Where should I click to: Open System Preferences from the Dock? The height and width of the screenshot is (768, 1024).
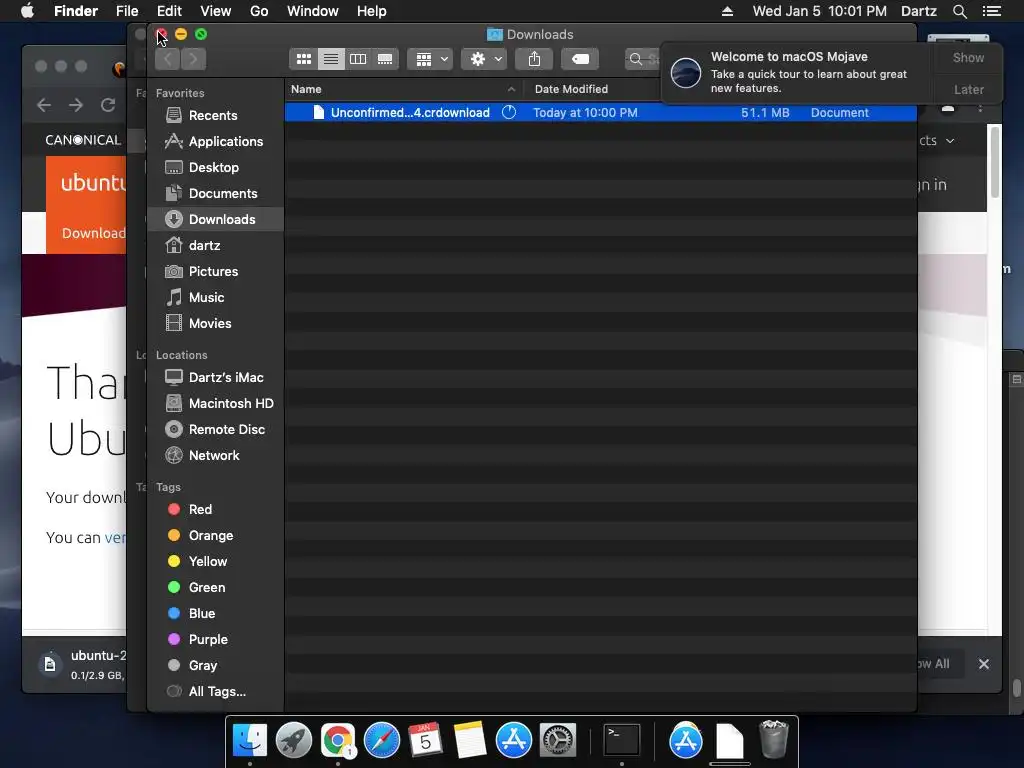click(x=557, y=740)
